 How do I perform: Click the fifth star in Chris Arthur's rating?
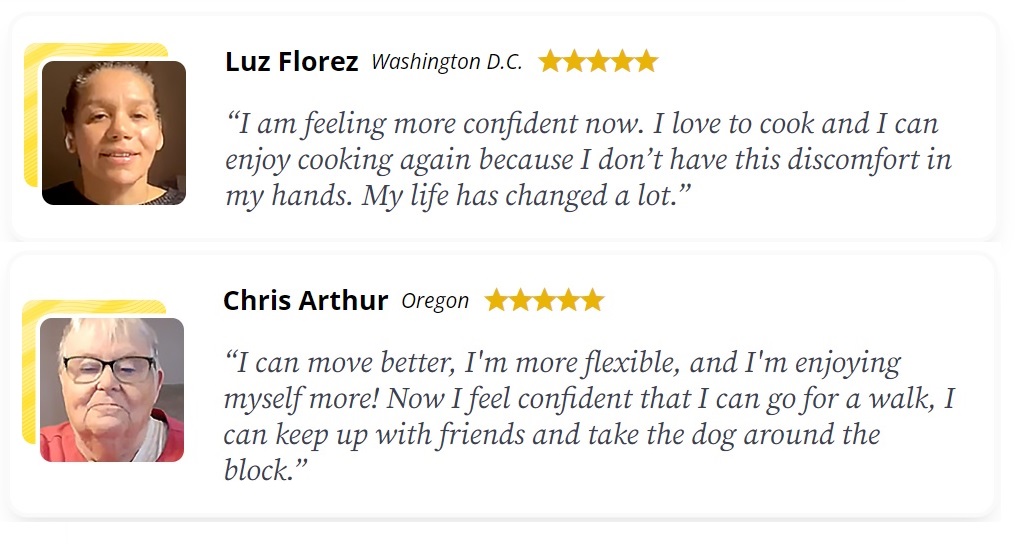pos(592,300)
